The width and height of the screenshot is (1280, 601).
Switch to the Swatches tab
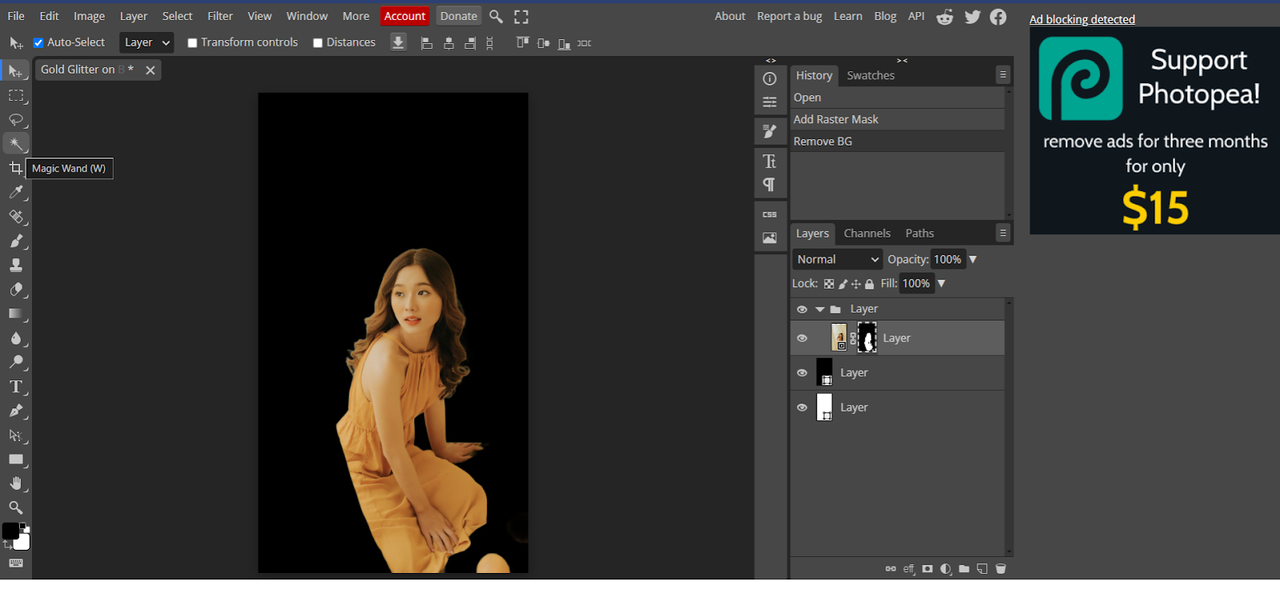tap(871, 75)
